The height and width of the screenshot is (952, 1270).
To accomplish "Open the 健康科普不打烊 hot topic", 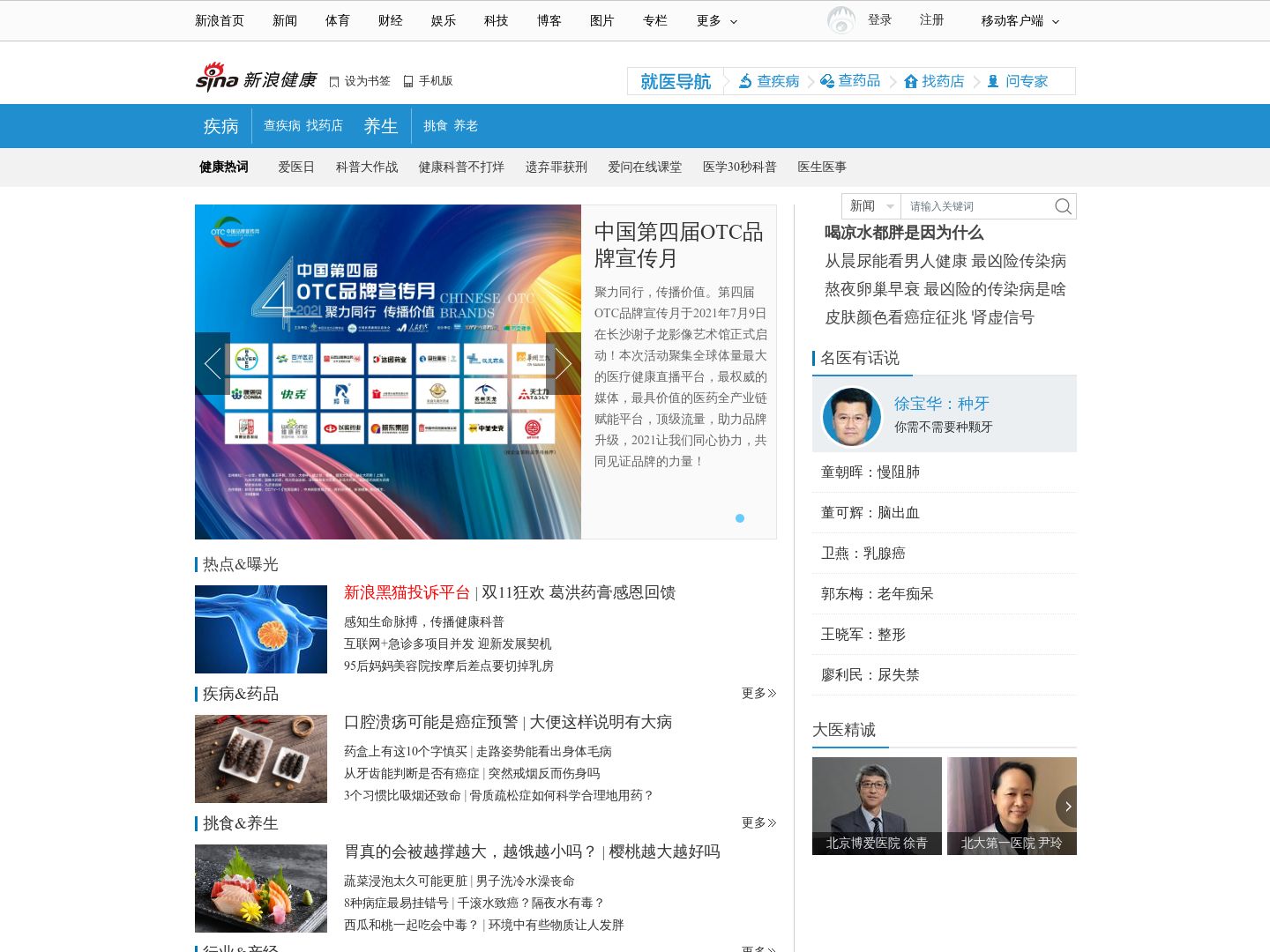I will (461, 167).
